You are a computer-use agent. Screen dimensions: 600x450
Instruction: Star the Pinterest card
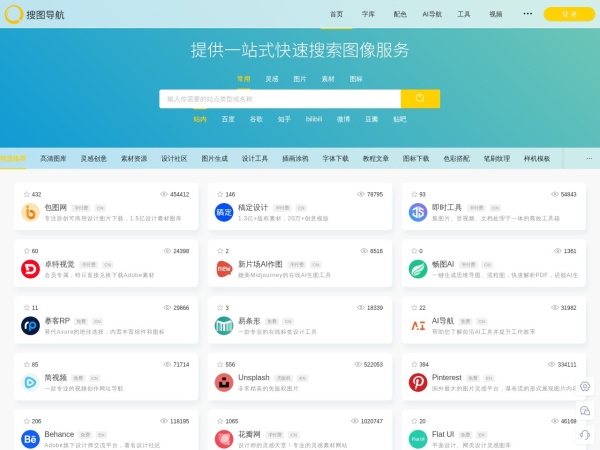[414, 364]
